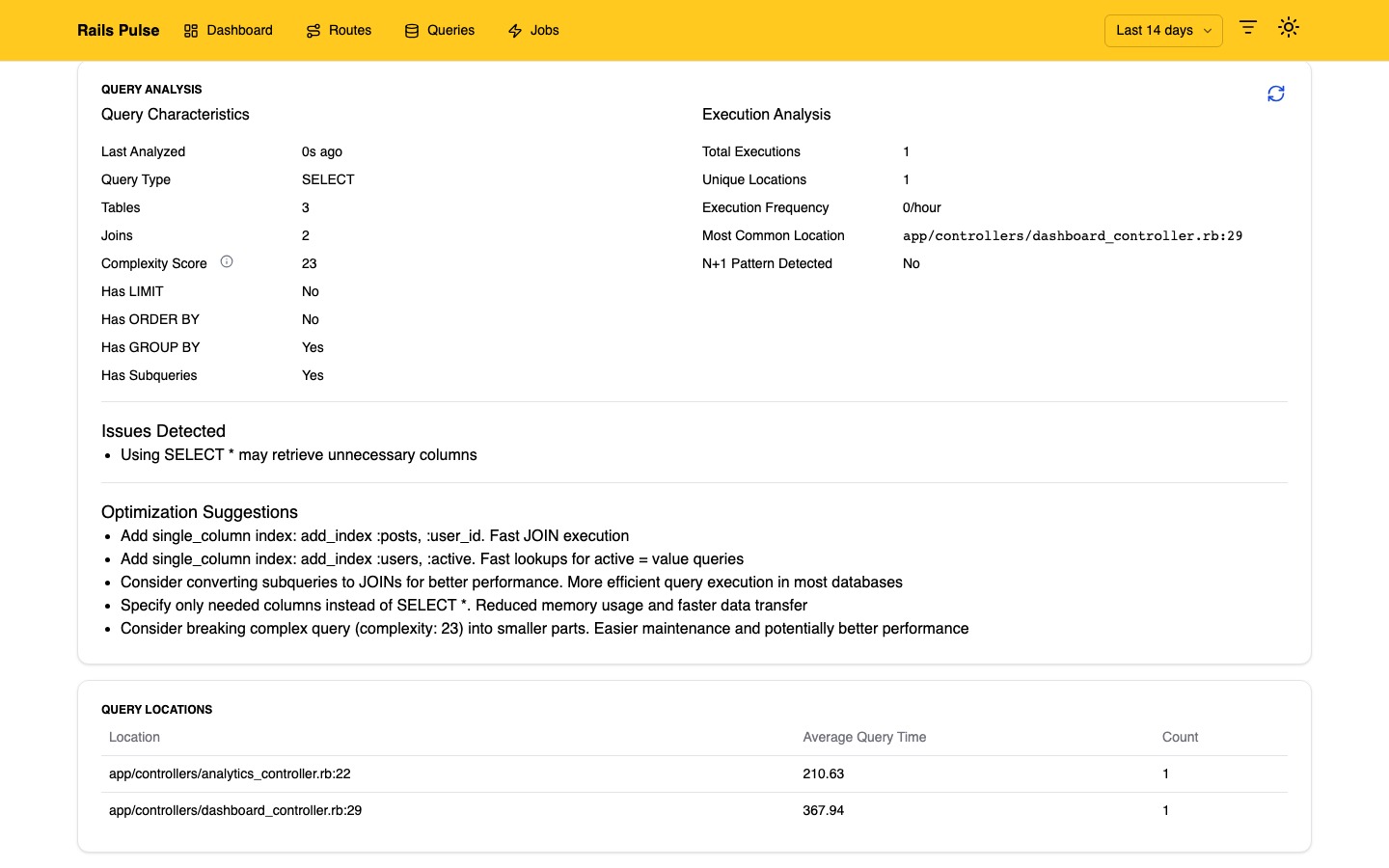
Task: Refresh the Query Analysis panel
Action: [x=1276, y=94]
